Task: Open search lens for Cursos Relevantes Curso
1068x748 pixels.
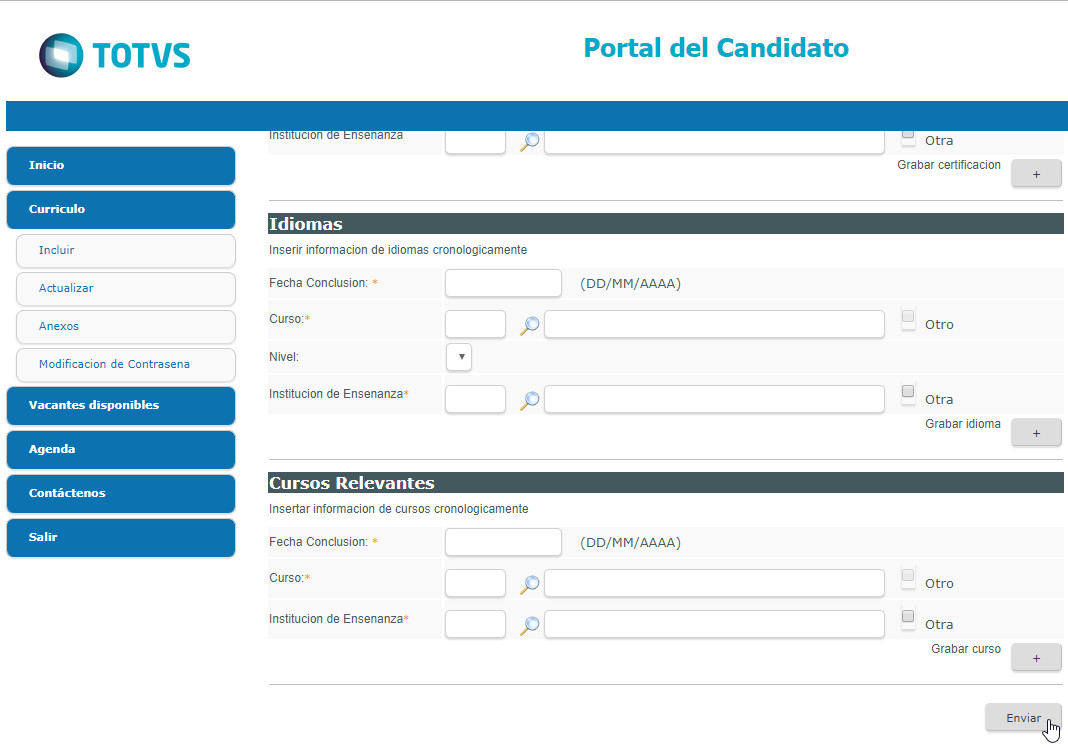Action: (x=529, y=585)
